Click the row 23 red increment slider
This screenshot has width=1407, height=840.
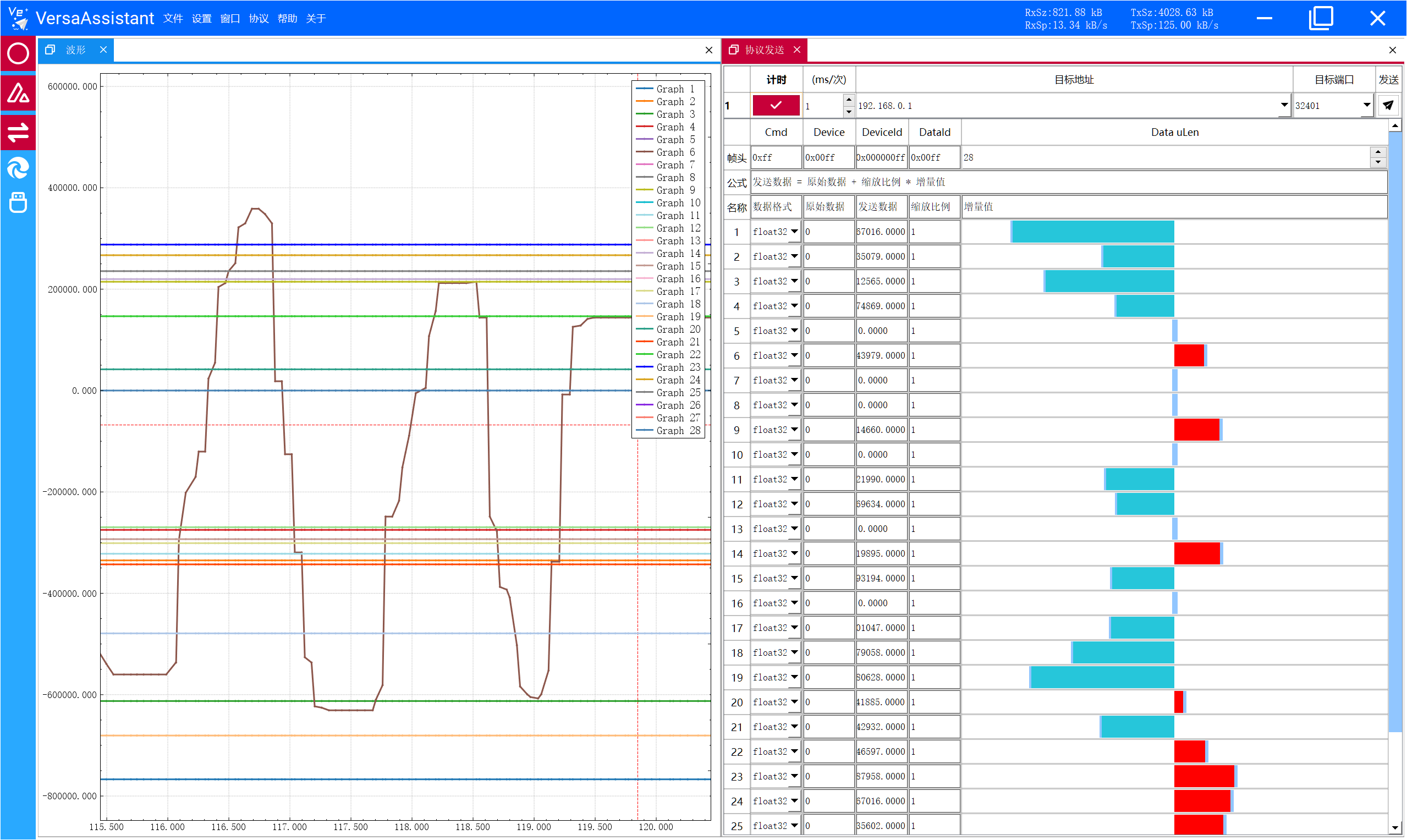[1174, 777]
